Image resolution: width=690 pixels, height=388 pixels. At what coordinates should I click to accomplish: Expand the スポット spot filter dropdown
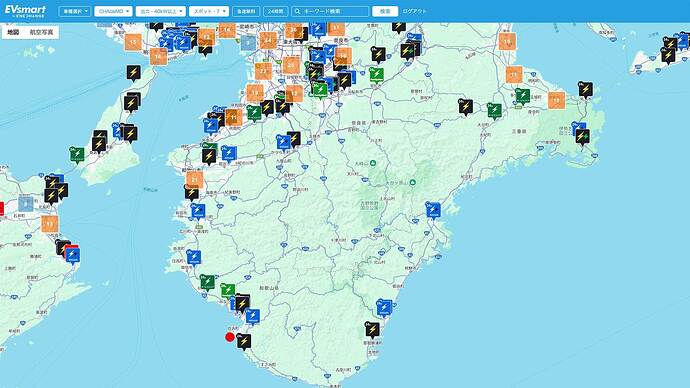pyautogui.click(x=209, y=11)
